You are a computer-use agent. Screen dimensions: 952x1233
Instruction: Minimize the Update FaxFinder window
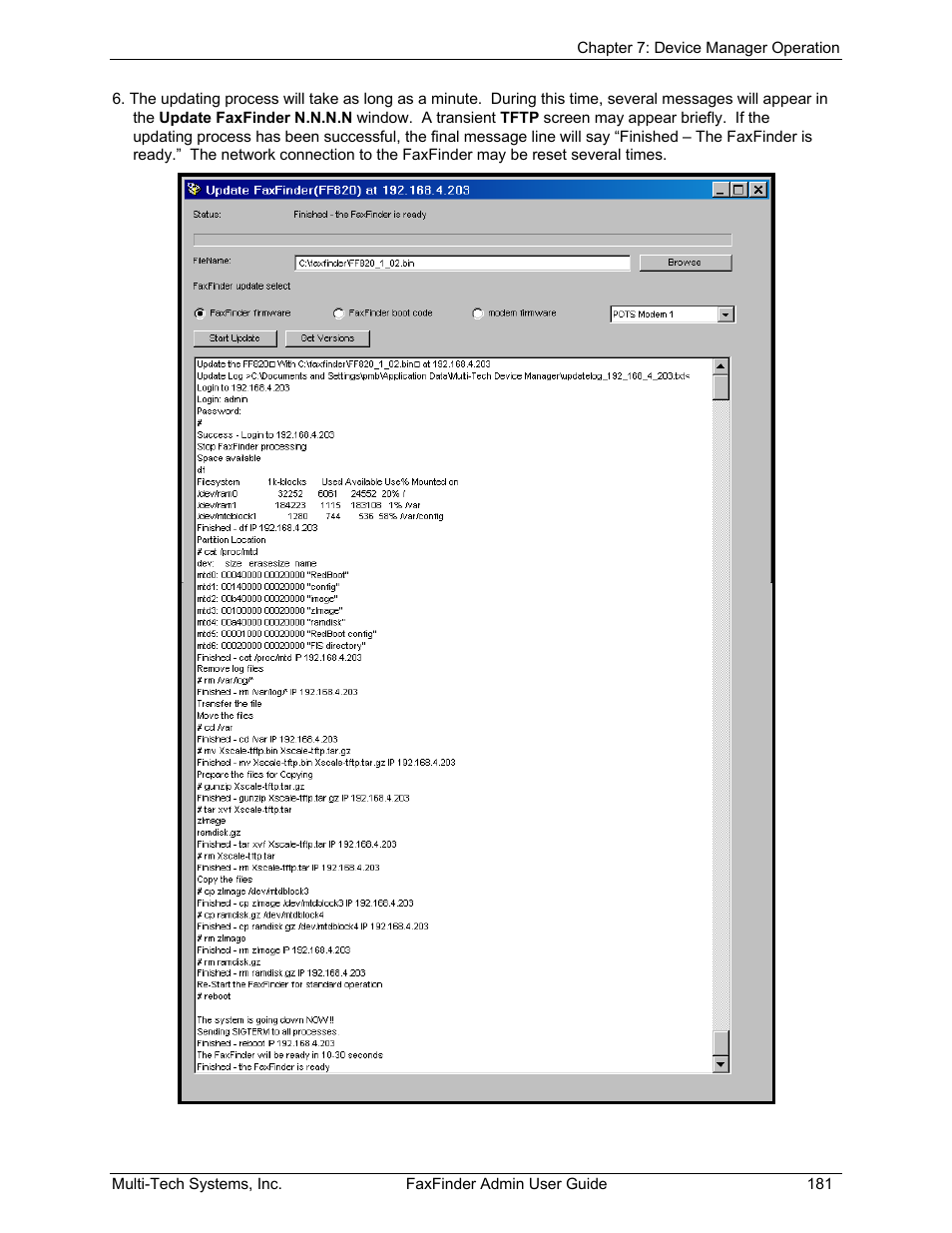click(721, 190)
